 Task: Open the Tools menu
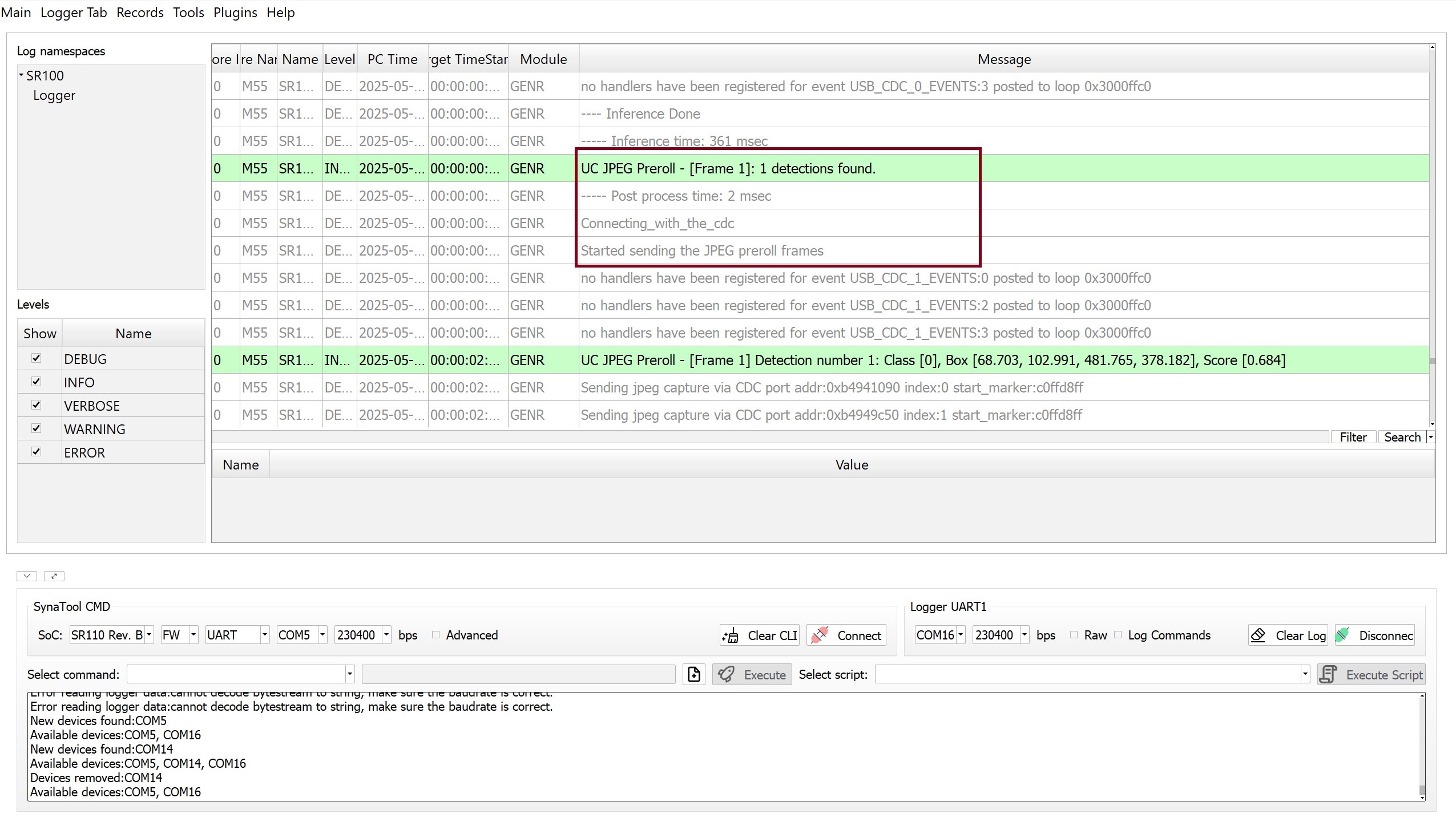click(188, 12)
